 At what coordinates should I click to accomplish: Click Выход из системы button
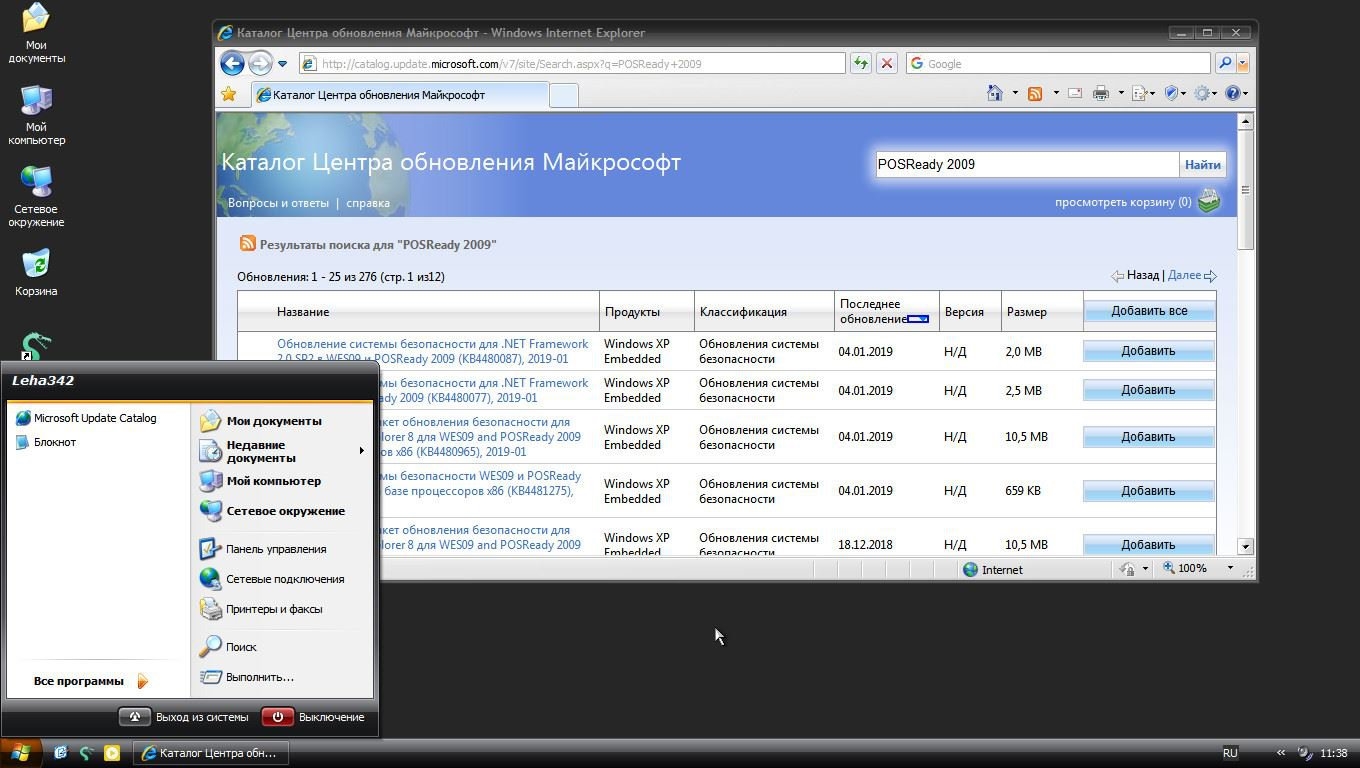click(184, 717)
